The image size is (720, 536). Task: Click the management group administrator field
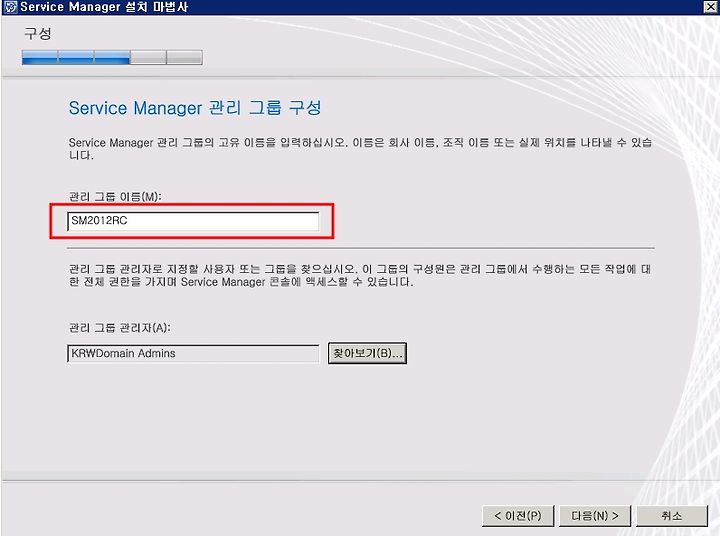(x=193, y=353)
